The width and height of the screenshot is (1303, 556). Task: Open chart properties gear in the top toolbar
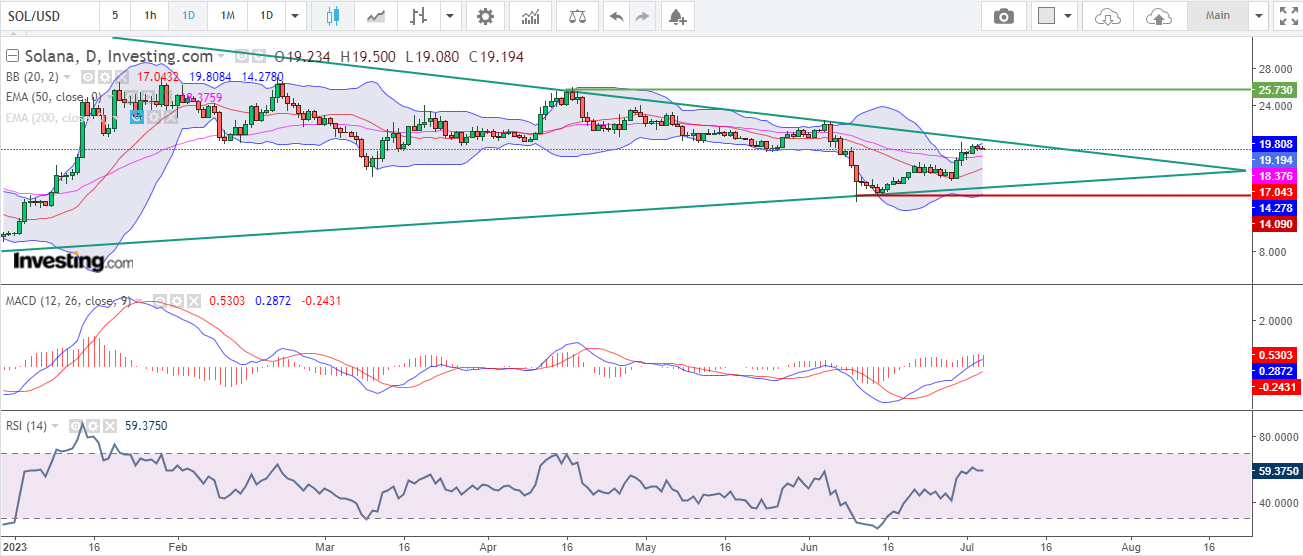click(x=485, y=15)
